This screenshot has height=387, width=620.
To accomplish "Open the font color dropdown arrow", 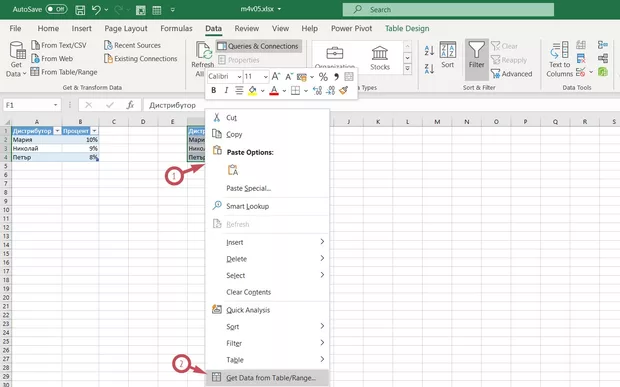I will pos(284,91).
